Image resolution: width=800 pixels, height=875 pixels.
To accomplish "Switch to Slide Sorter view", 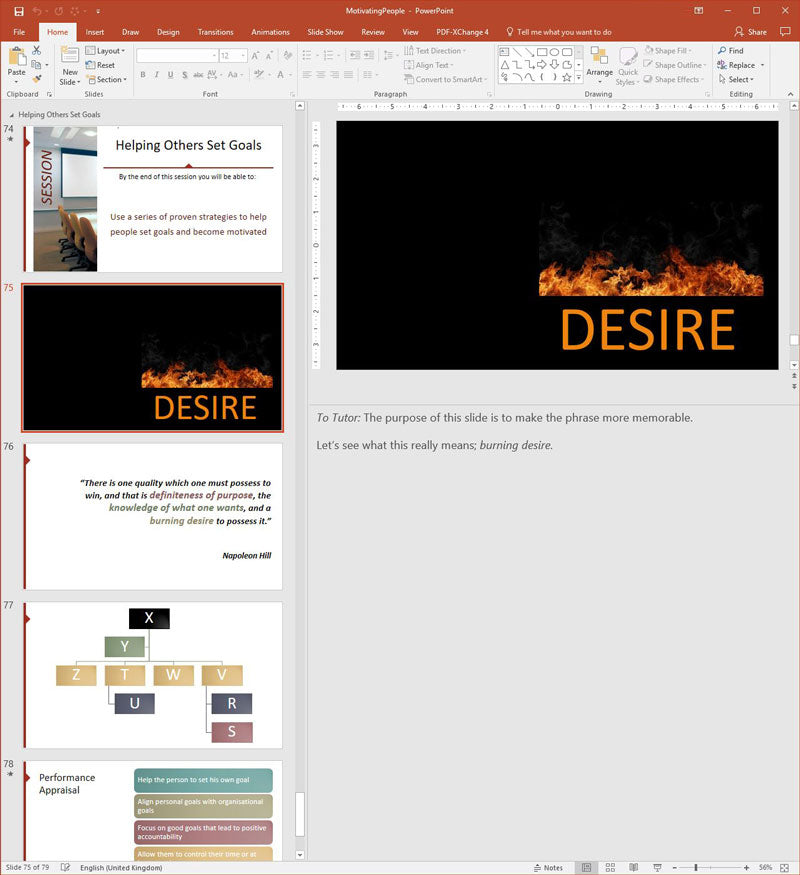I will [x=610, y=867].
